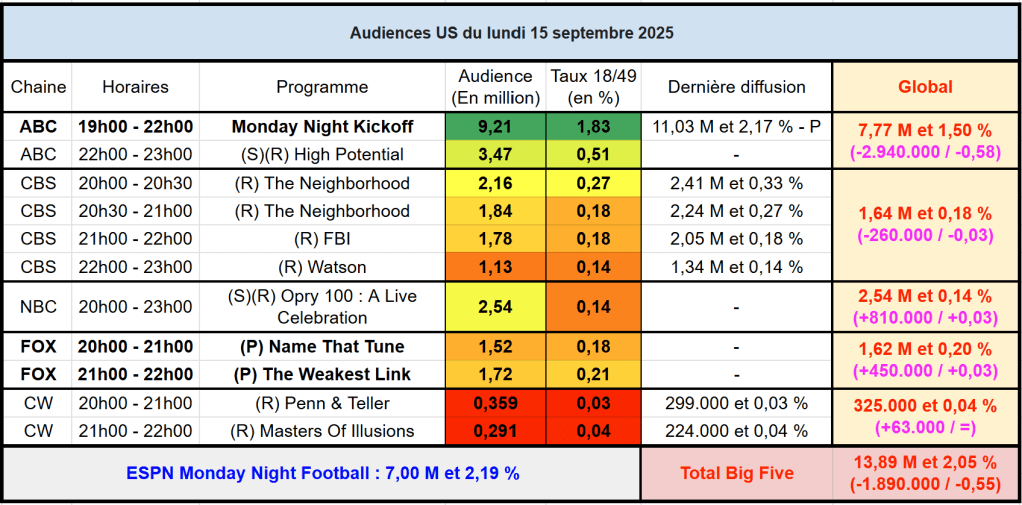1022x505 pixels.
Task: Click the 'Monday Night Kickoff' programme cell
Action: pos(322,127)
